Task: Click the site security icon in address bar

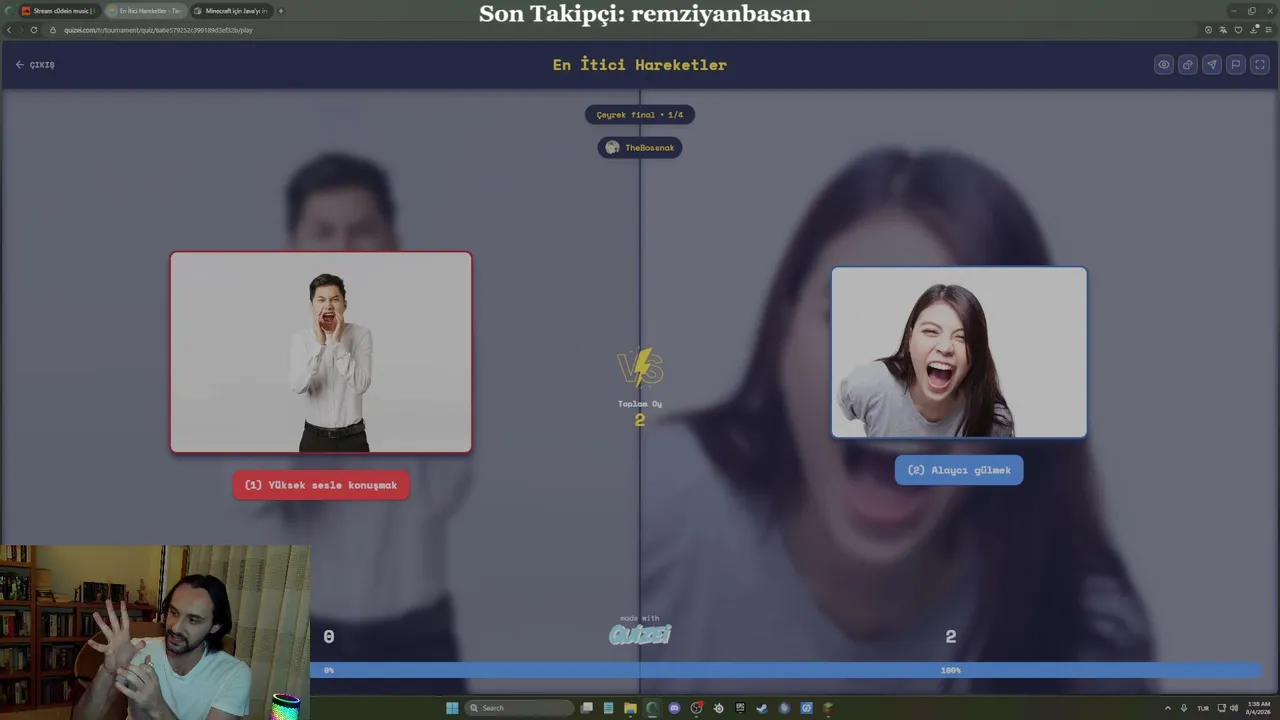Action: click(53, 30)
